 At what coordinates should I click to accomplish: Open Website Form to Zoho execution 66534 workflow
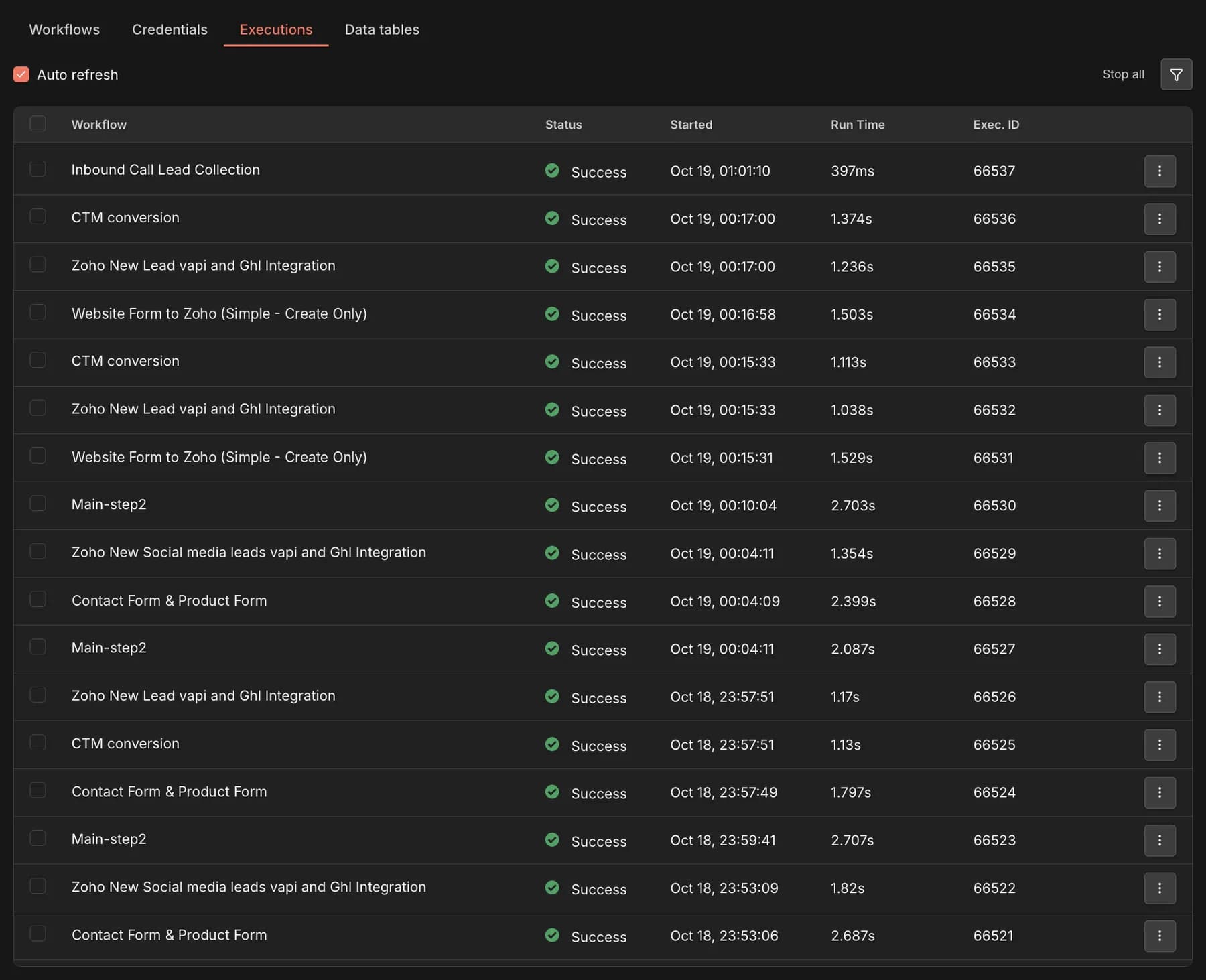(x=219, y=313)
